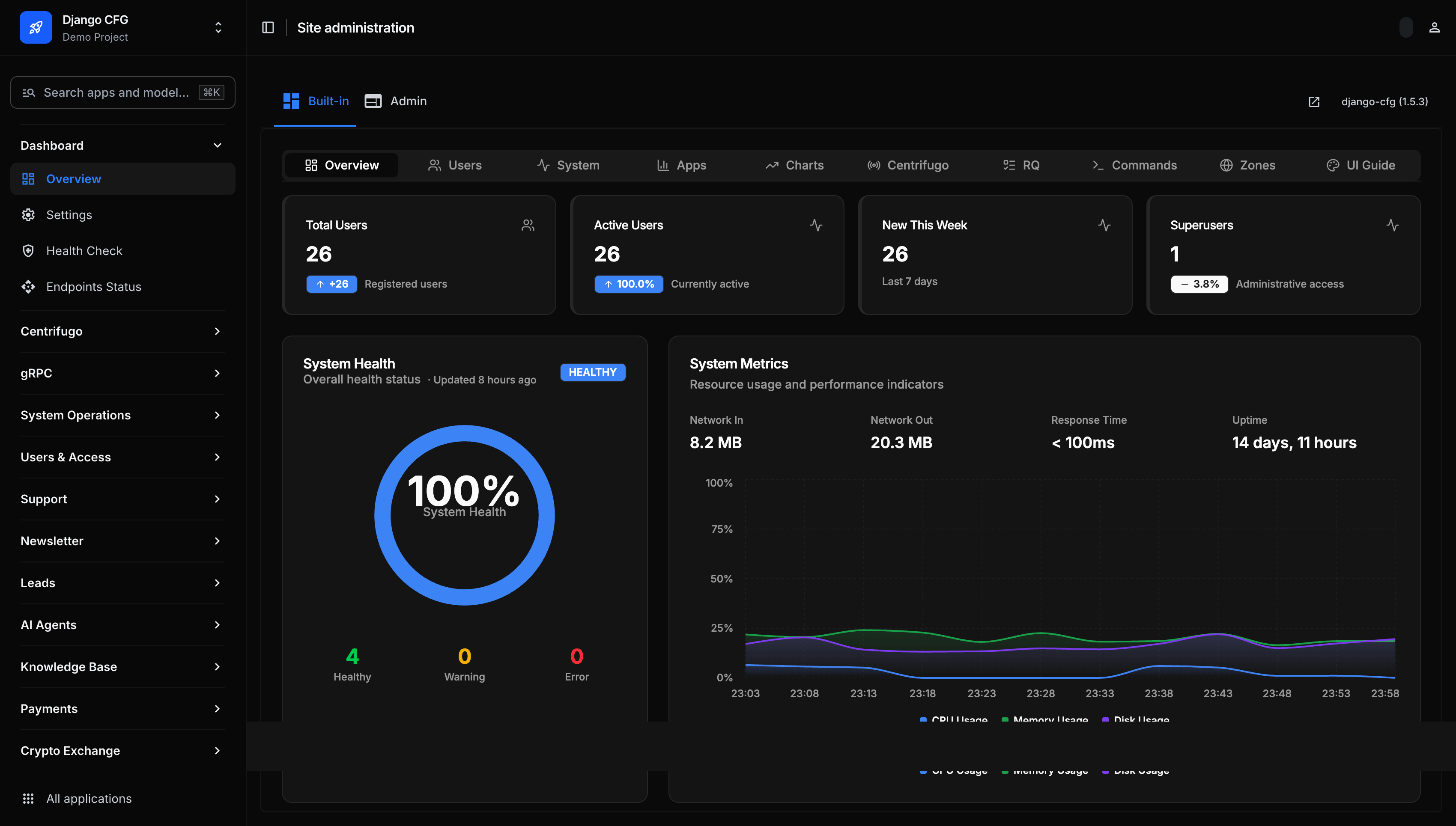Click the Total Users card icon

[527, 225]
